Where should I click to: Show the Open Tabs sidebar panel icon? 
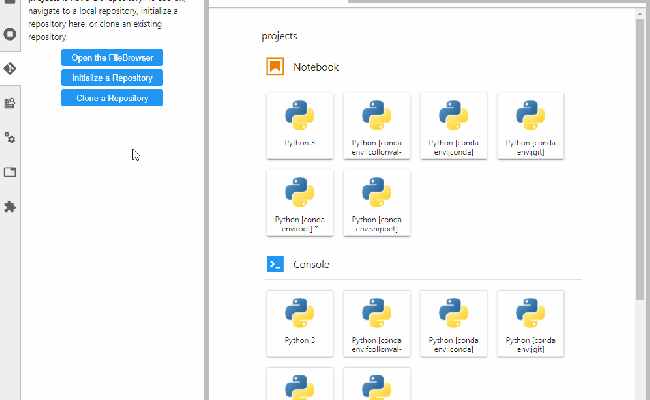click(x=10, y=172)
